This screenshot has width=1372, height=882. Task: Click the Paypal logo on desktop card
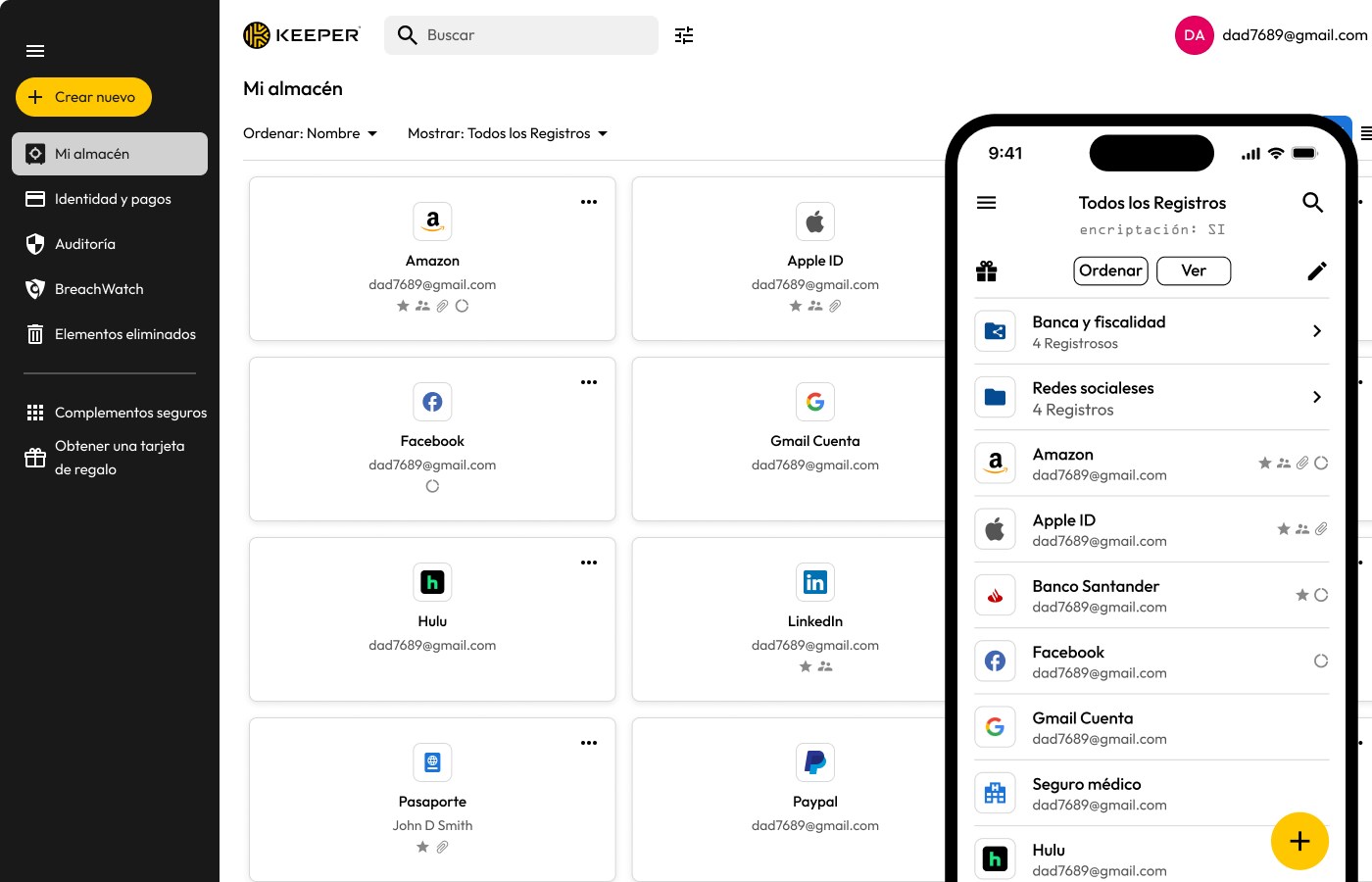click(815, 762)
